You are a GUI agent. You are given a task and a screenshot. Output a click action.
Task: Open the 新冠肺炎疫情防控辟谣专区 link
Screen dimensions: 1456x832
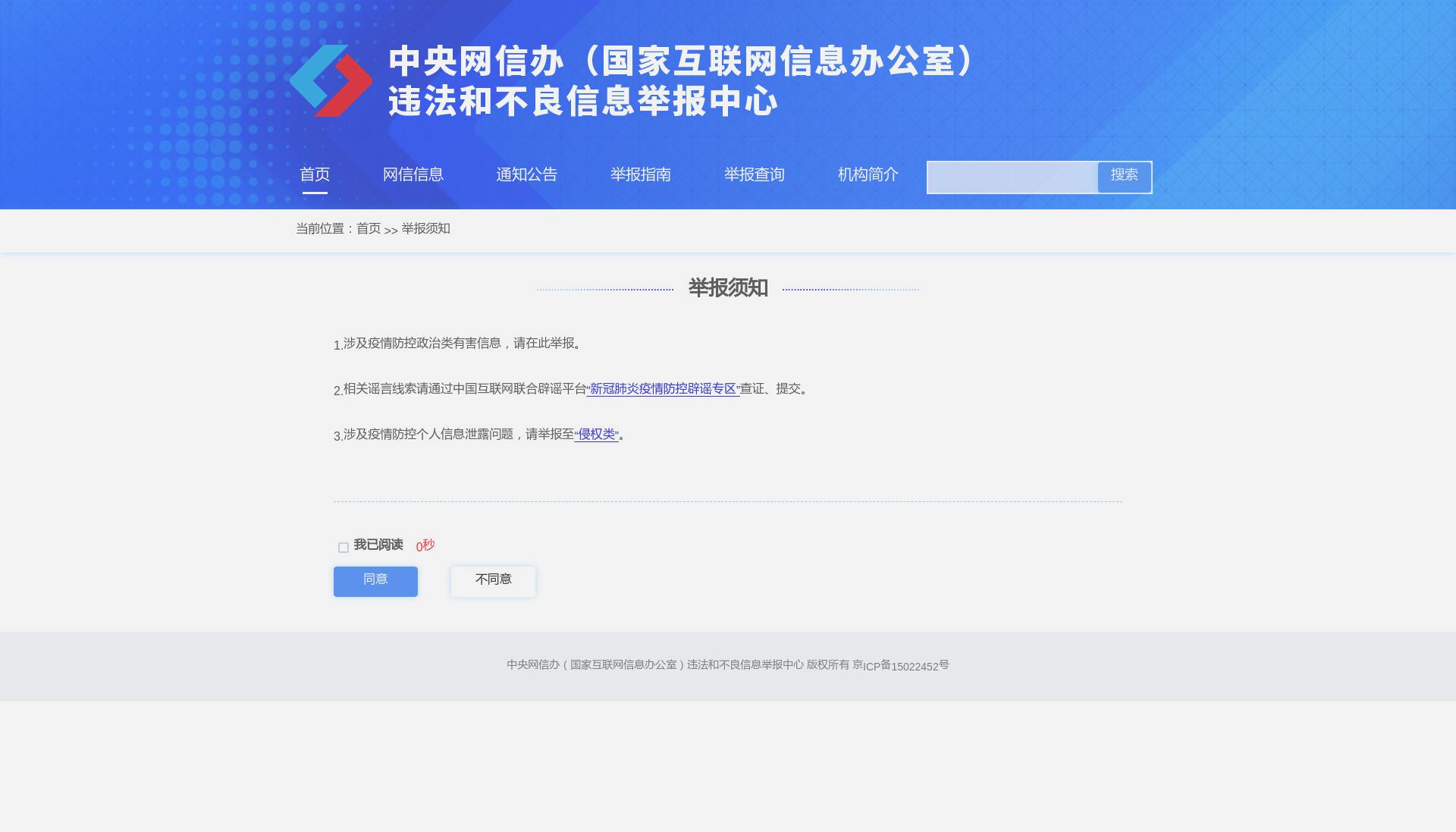tap(663, 389)
